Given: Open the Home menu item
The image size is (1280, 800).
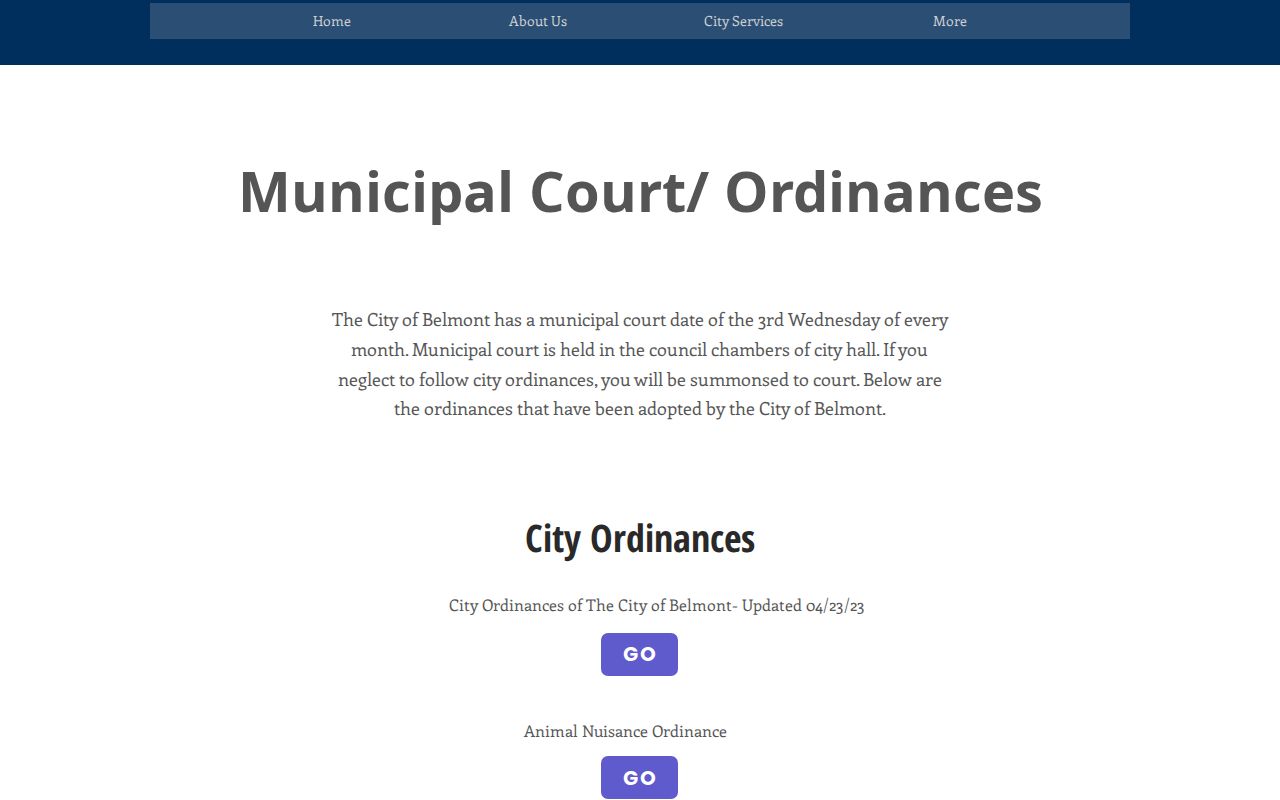Looking at the screenshot, I should pos(332,21).
